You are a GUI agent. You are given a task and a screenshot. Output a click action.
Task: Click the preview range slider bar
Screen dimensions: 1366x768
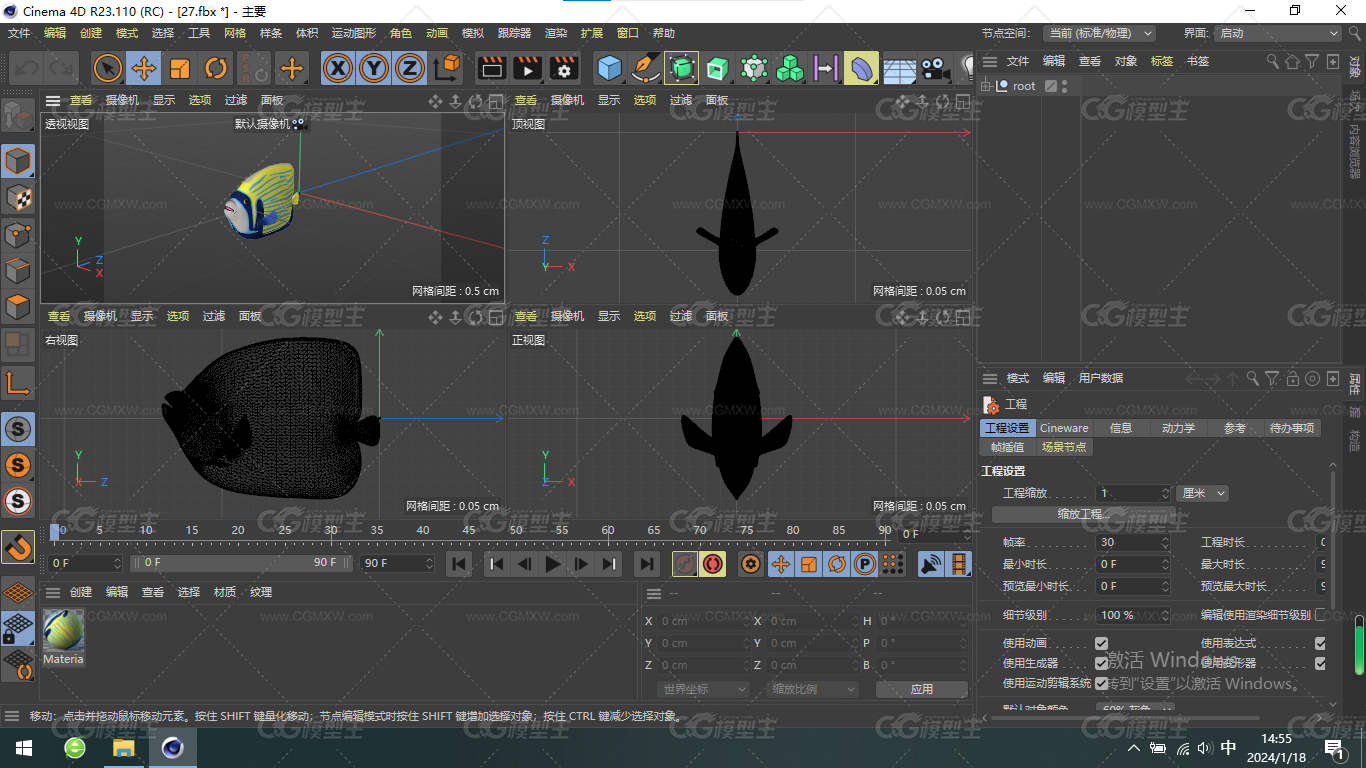coord(242,563)
